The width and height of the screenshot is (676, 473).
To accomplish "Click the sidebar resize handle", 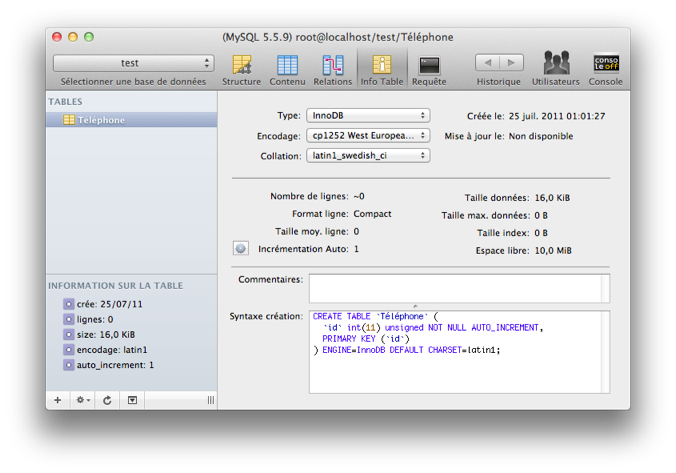I will [x=210, y=400].
